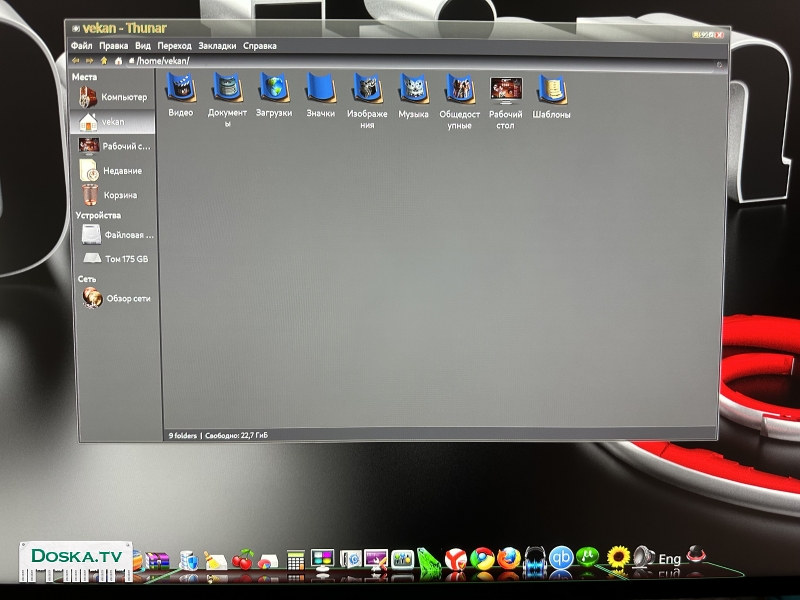Open the mixer settings icon in dock
The height and width of the screenshot is (600, 800).
402,560
